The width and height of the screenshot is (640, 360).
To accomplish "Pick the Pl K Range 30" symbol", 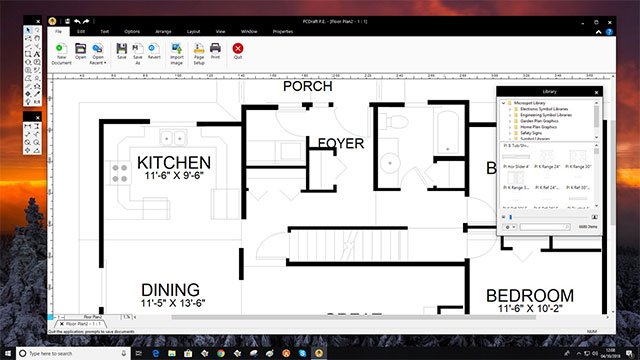I will click(578, 160).
